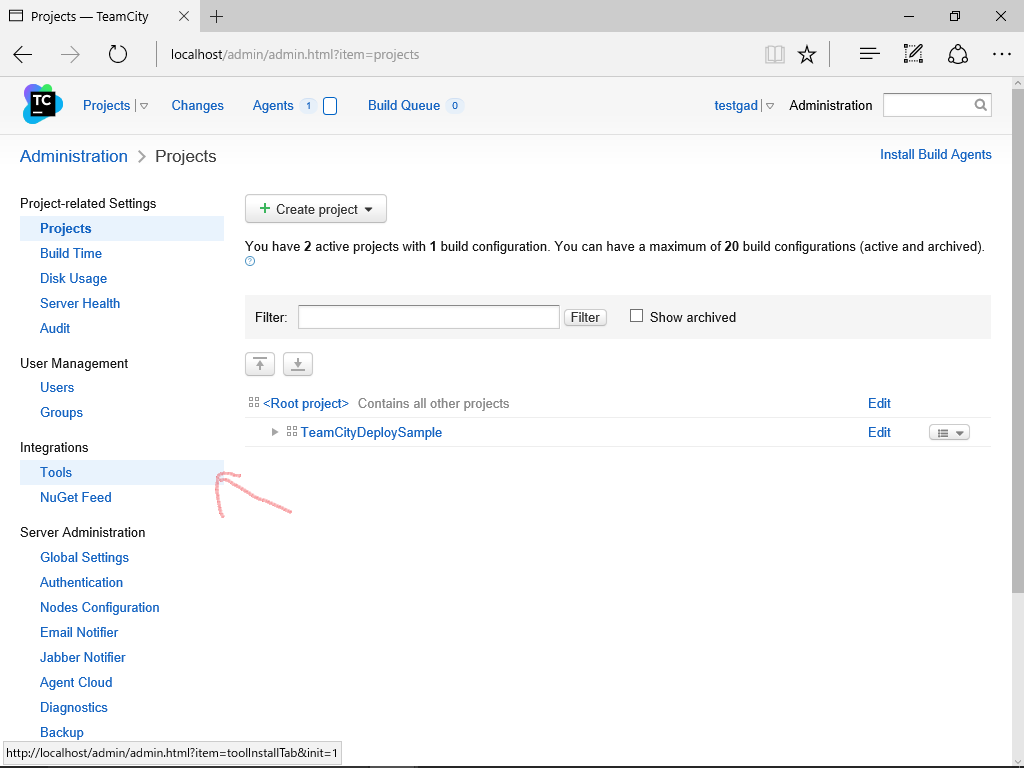Open Projects in top navigation
The height and width of the screenshot is (768, 1024).
coord(106,105)
